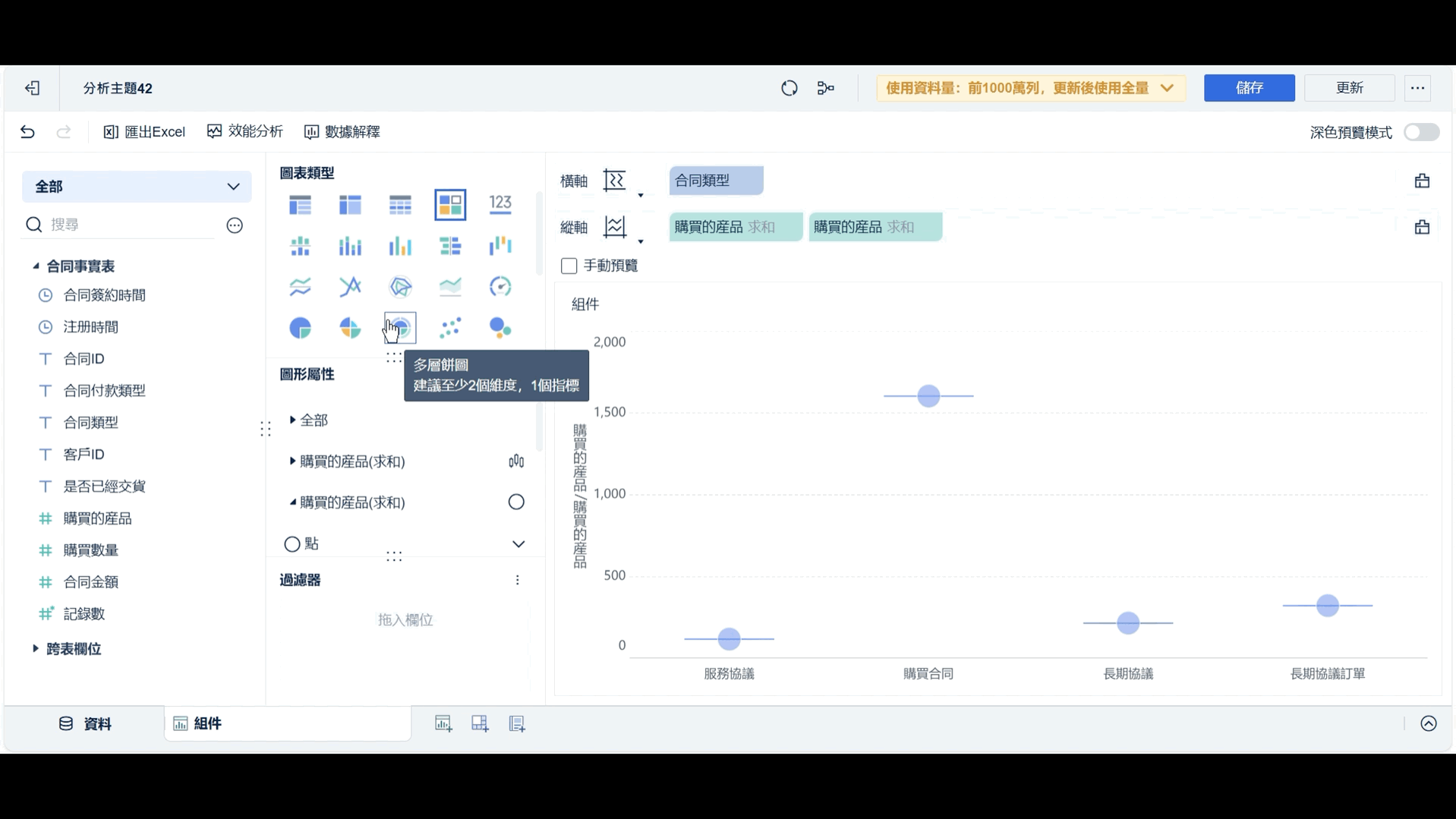Select the custom chart type icon
The image size is (1456, 819).
tap(450, 204)
